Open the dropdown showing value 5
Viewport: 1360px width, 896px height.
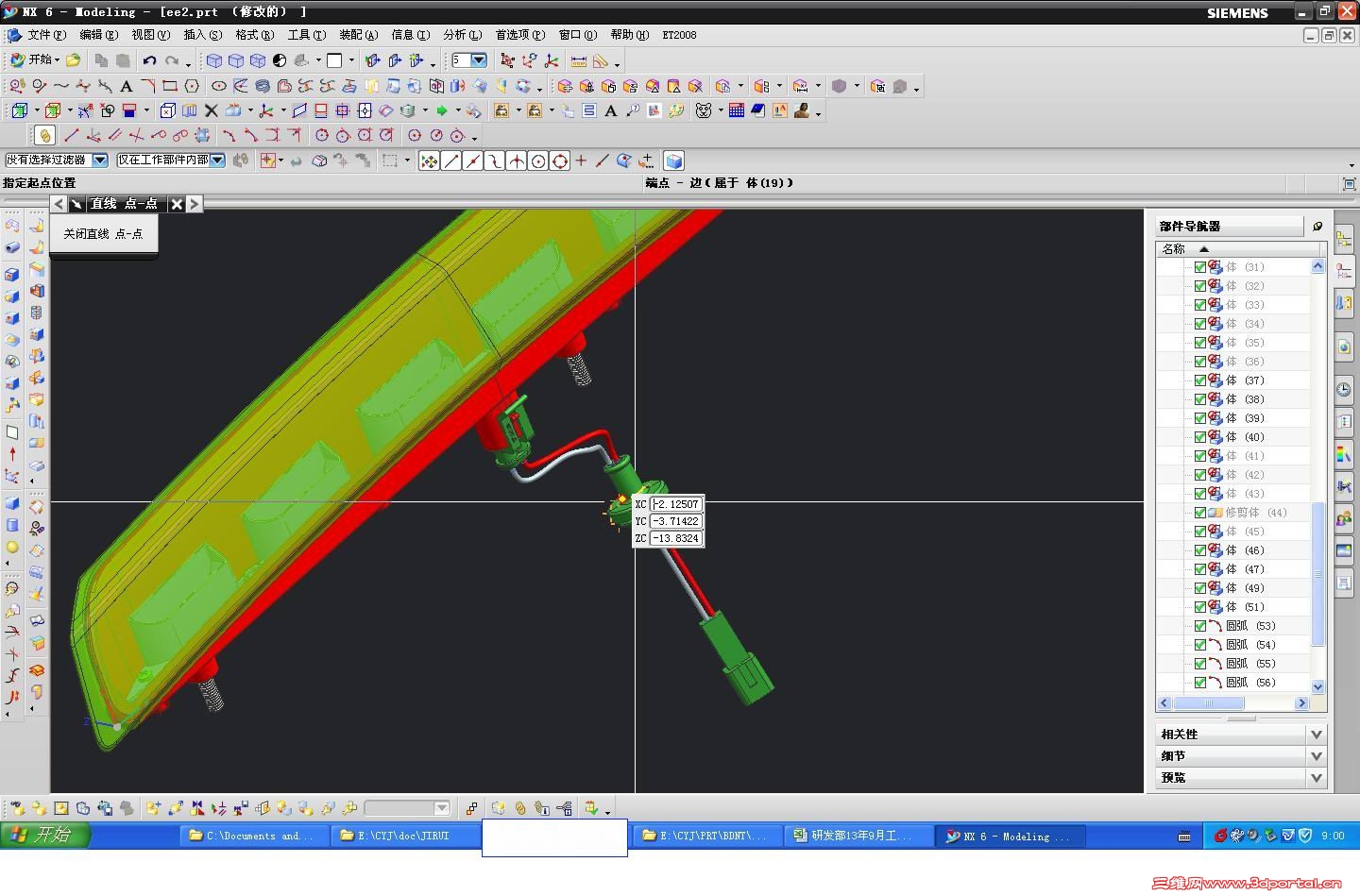click(479, 60)
